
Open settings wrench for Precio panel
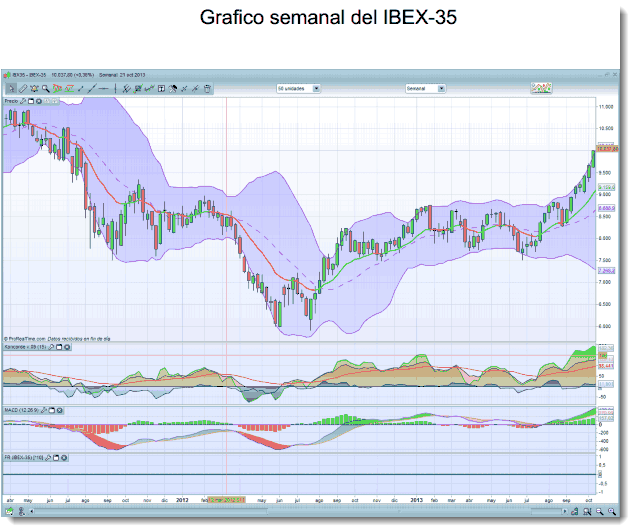[23, 101]
